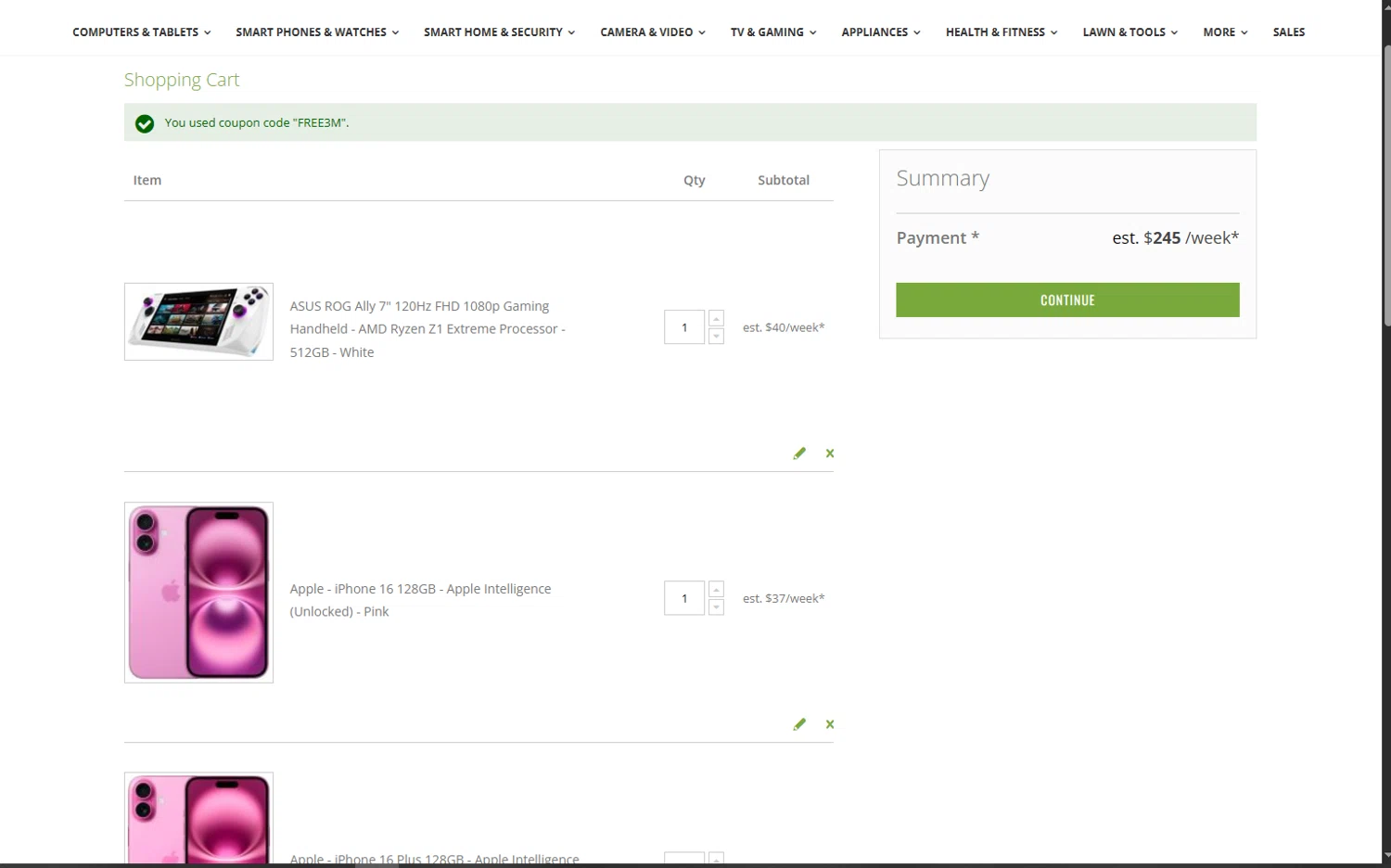Click the 'est. $245 /week*' payment text
This screenshot has height=868, width=1391.
point(1175,237)
